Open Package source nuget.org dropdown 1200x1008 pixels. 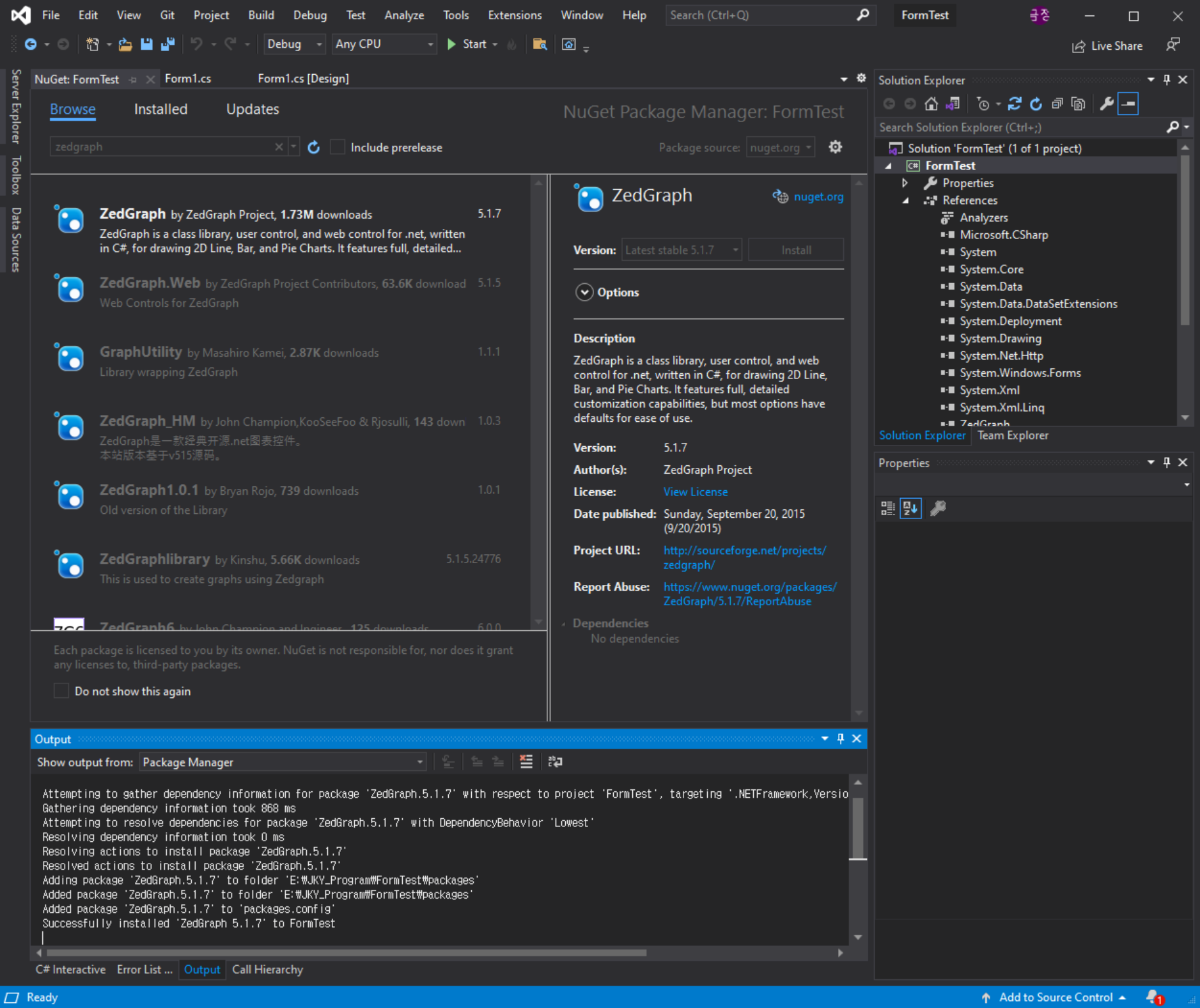click(780, 148)
